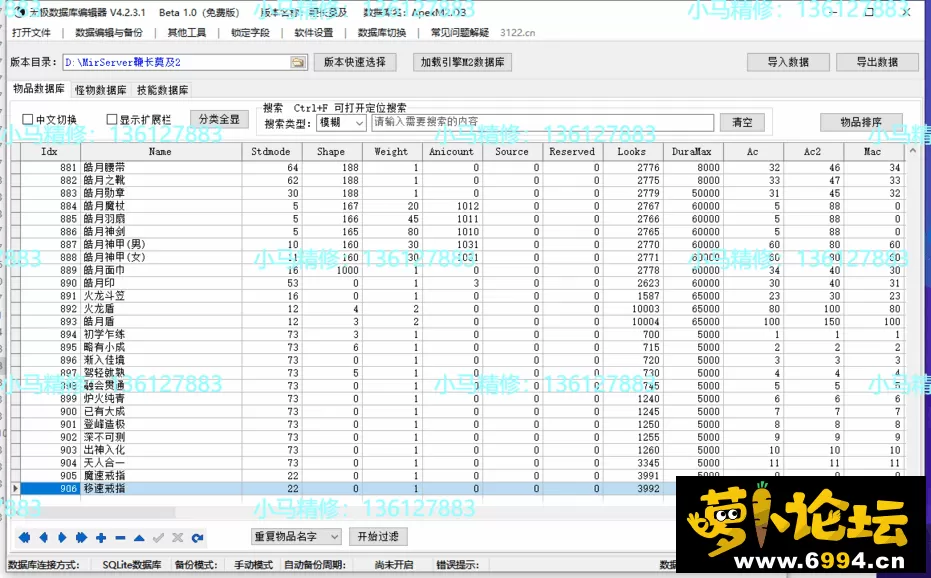
Task: Open the 重复物品名字 filter dropdown
Action: (x=296, y=536)
